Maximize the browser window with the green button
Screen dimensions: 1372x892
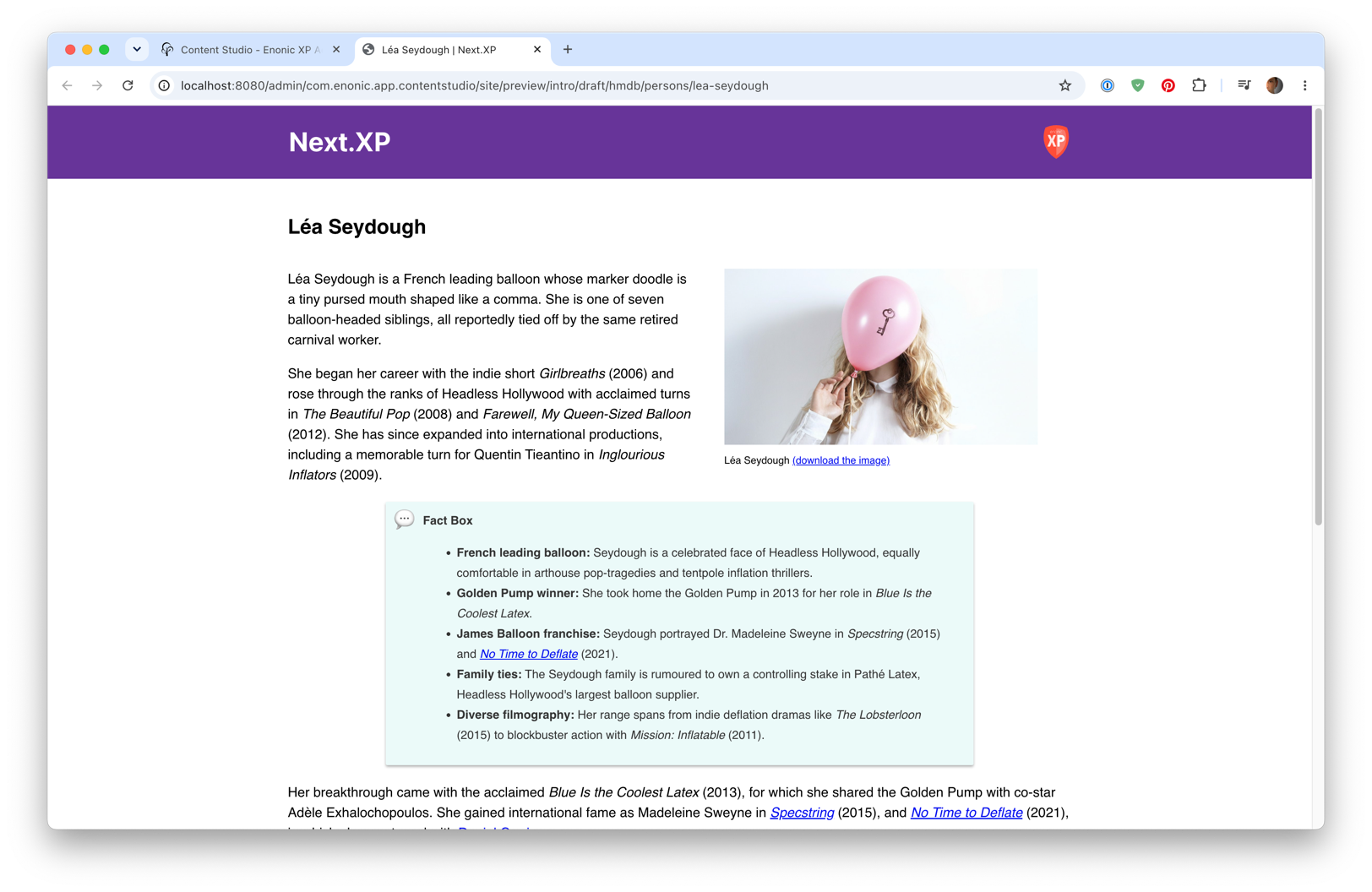[x=104, y=50]
